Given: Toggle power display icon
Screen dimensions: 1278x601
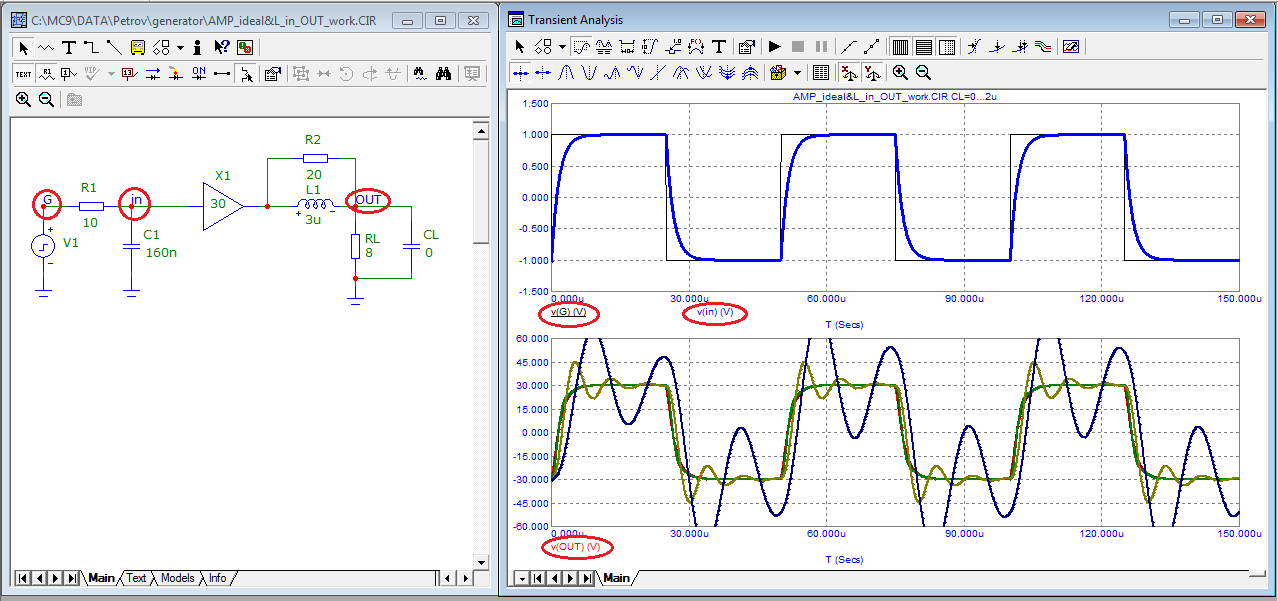Looking at the screenshot, I should [x=176, y=74].
